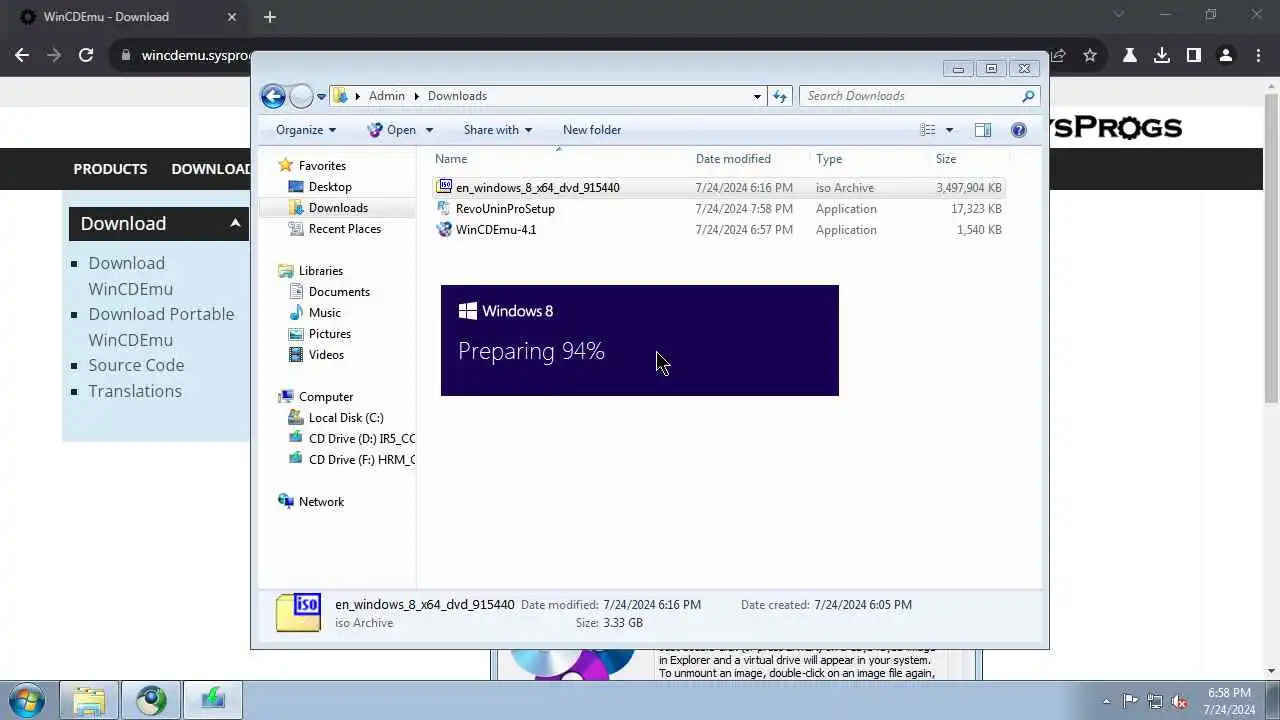The width and height of the screenshot is (1280, 720).
Task: Open recent locations dropdown next to nav arrows
Action: click(321, 96)
